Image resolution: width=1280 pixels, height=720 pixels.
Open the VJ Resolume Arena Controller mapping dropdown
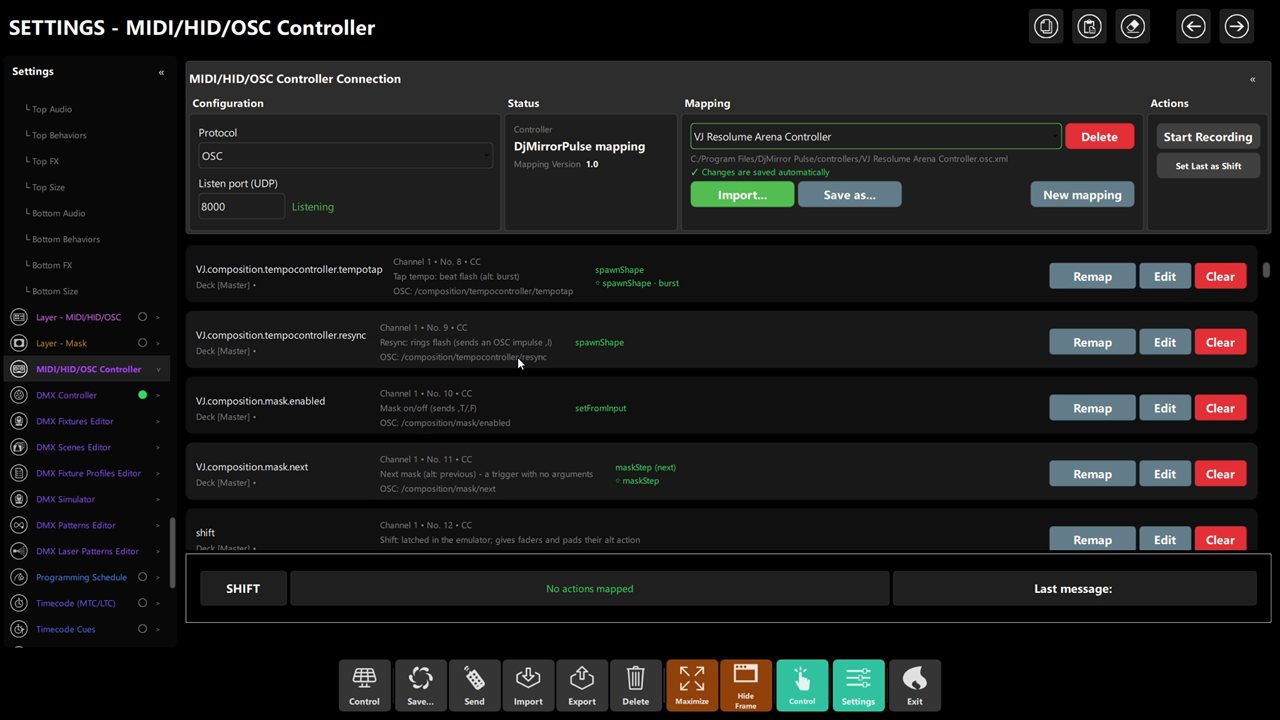876,137
